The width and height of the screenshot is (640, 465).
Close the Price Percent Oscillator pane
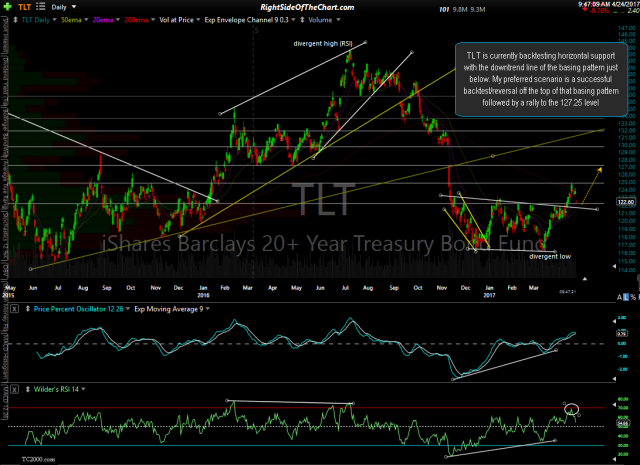14,309
